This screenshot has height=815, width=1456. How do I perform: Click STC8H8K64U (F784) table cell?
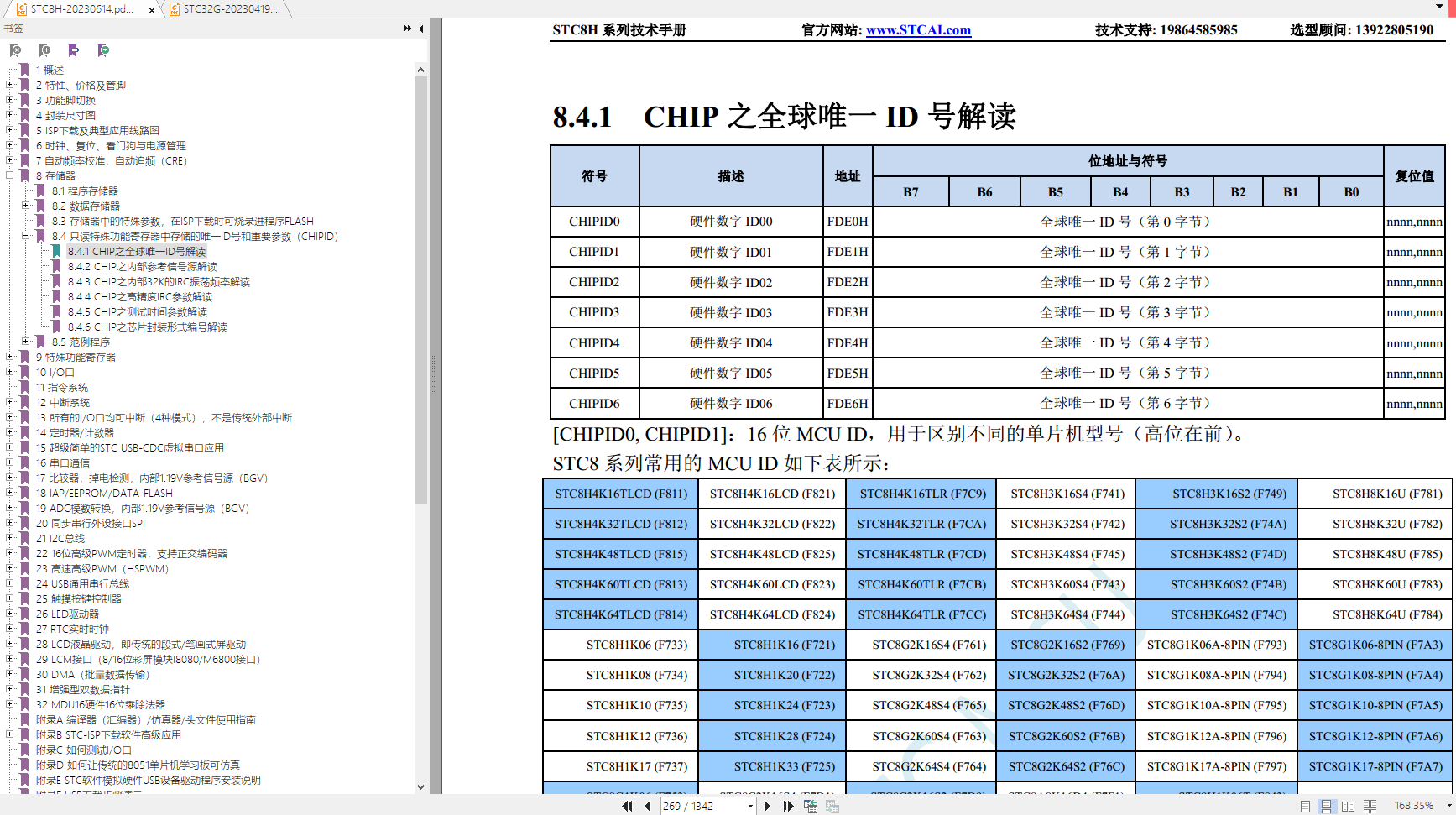[1375, 614]
